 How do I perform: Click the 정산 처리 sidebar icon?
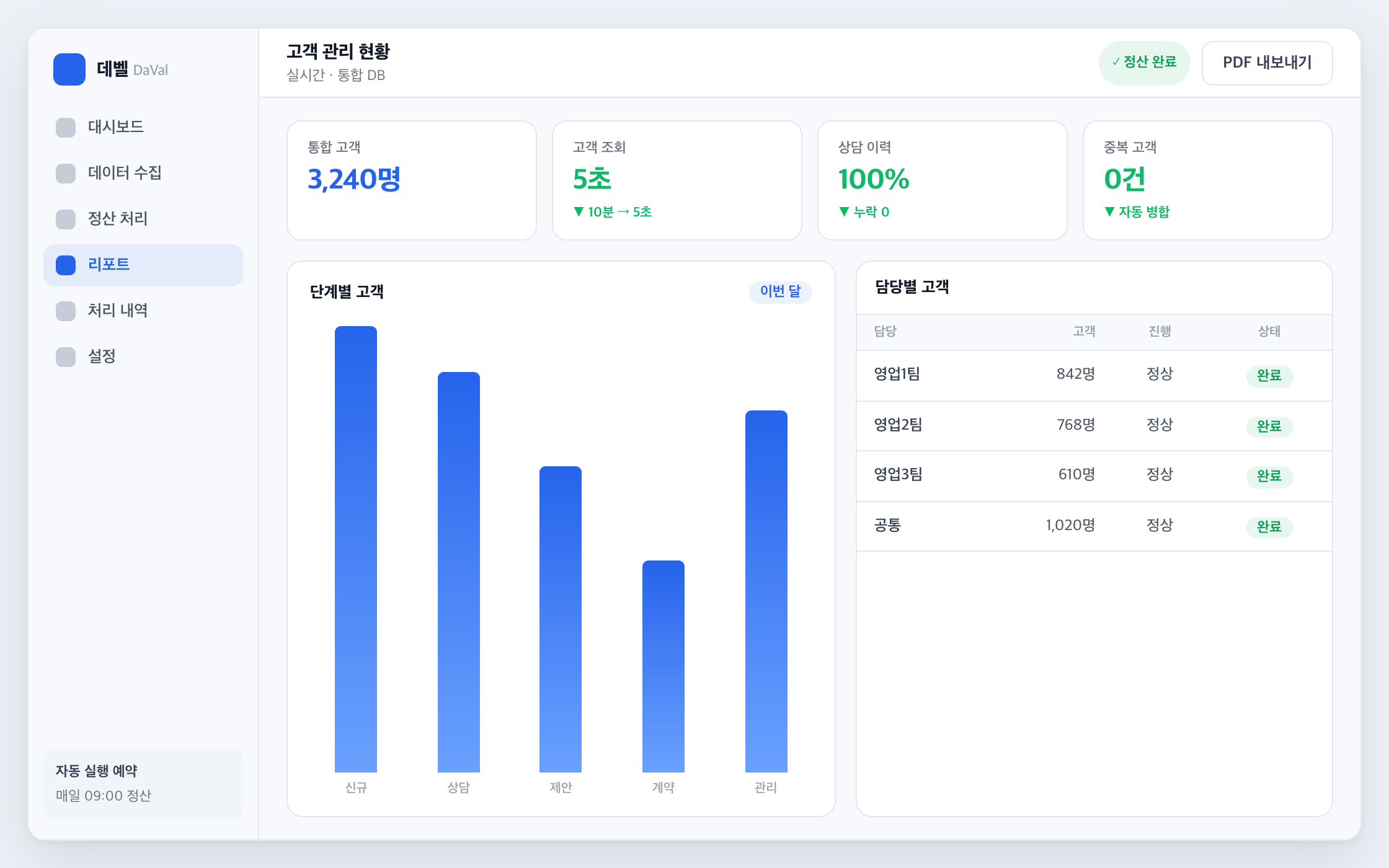click(66, 219)
